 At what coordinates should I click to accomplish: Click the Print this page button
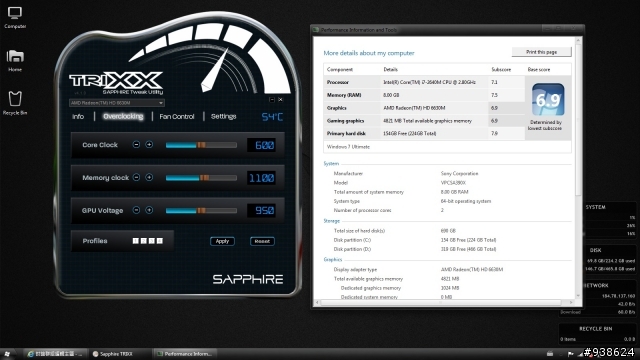[541, 52]
